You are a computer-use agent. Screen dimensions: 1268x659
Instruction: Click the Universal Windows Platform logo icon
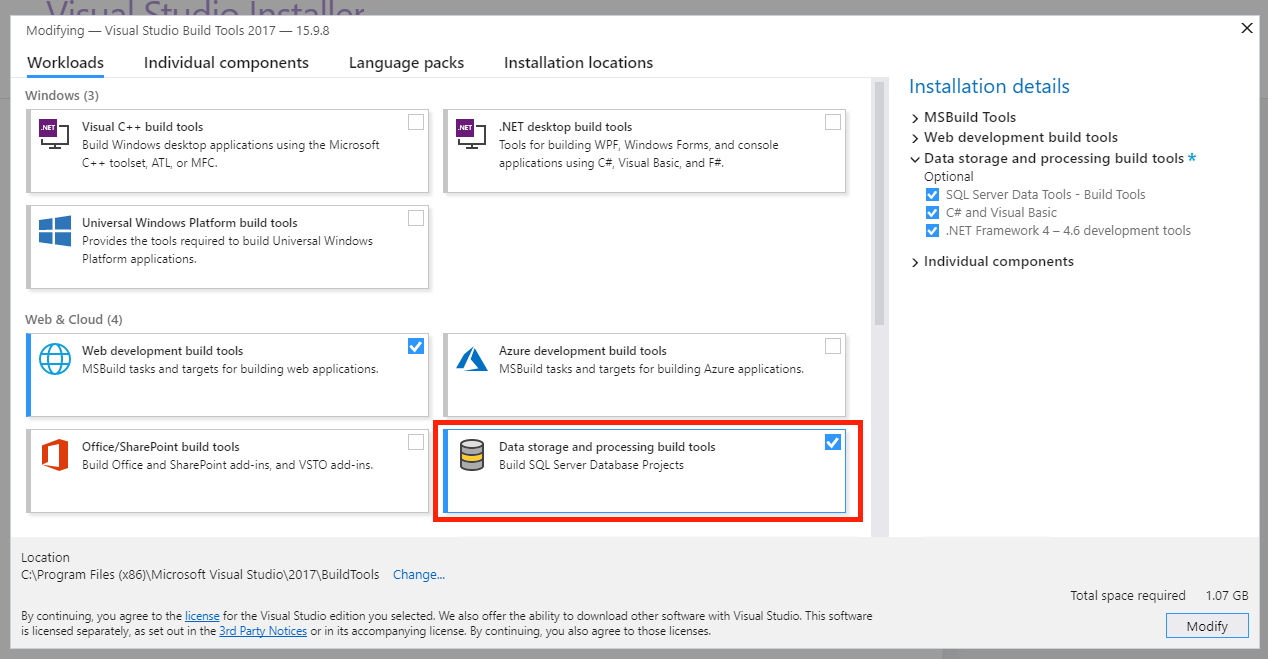54,230
